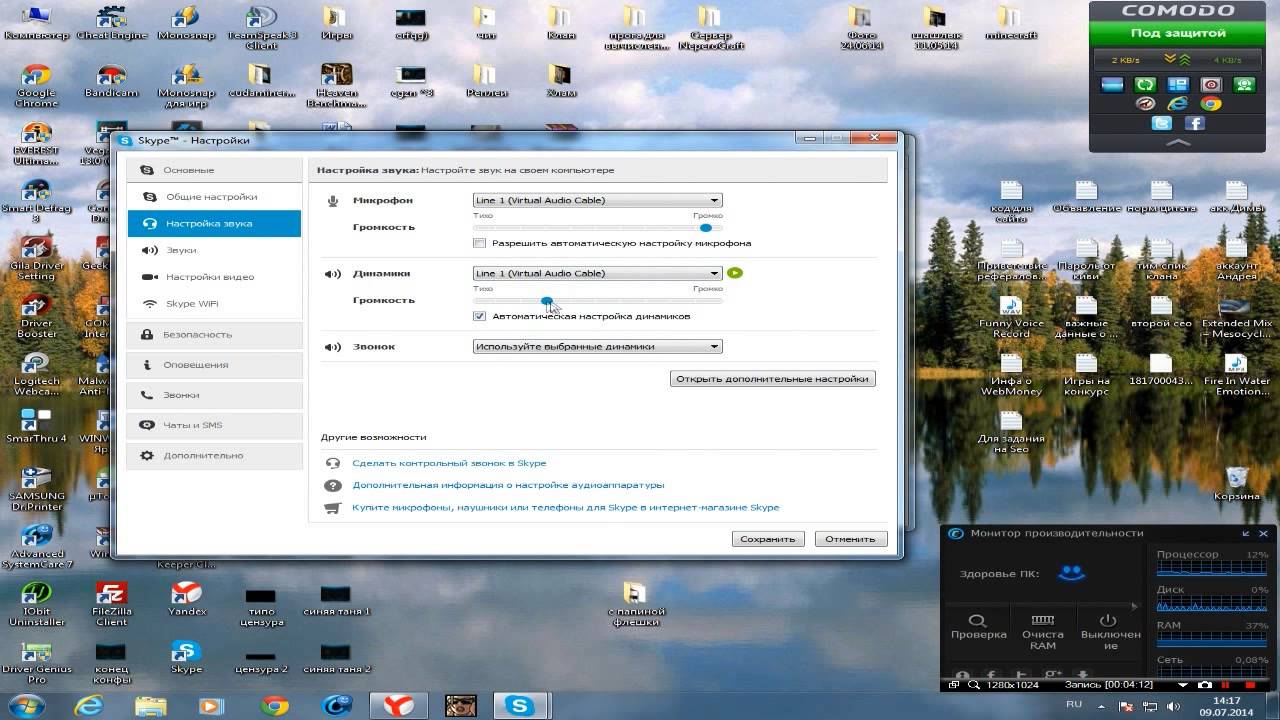Open Chrome from the taskbar
Viewport: 1280px width, 720px height.
(x=274, y=706)
